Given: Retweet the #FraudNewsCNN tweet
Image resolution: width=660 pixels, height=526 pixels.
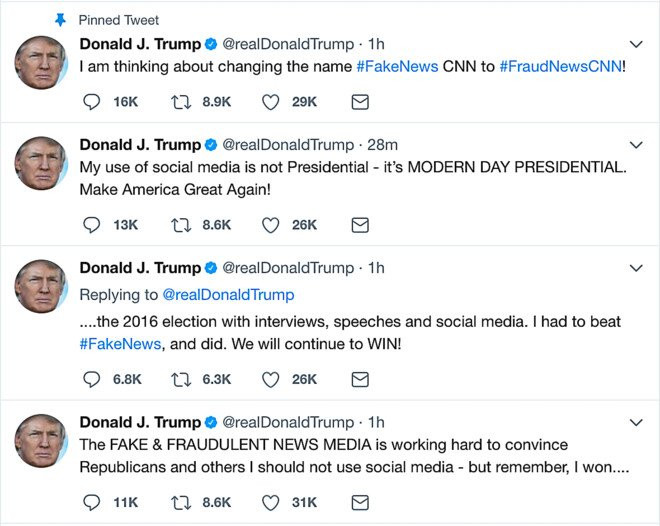Looking at the screenshot, I should coord(183,102).
